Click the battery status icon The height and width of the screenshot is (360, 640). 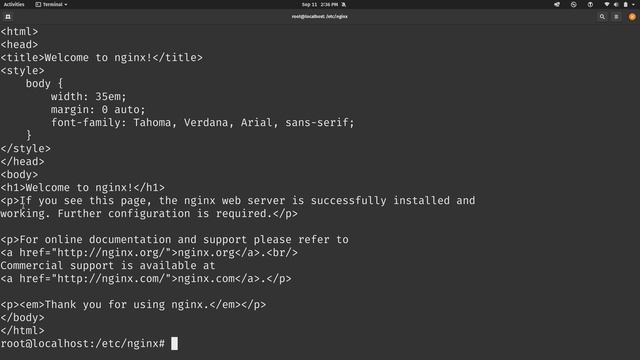point(625,4)
